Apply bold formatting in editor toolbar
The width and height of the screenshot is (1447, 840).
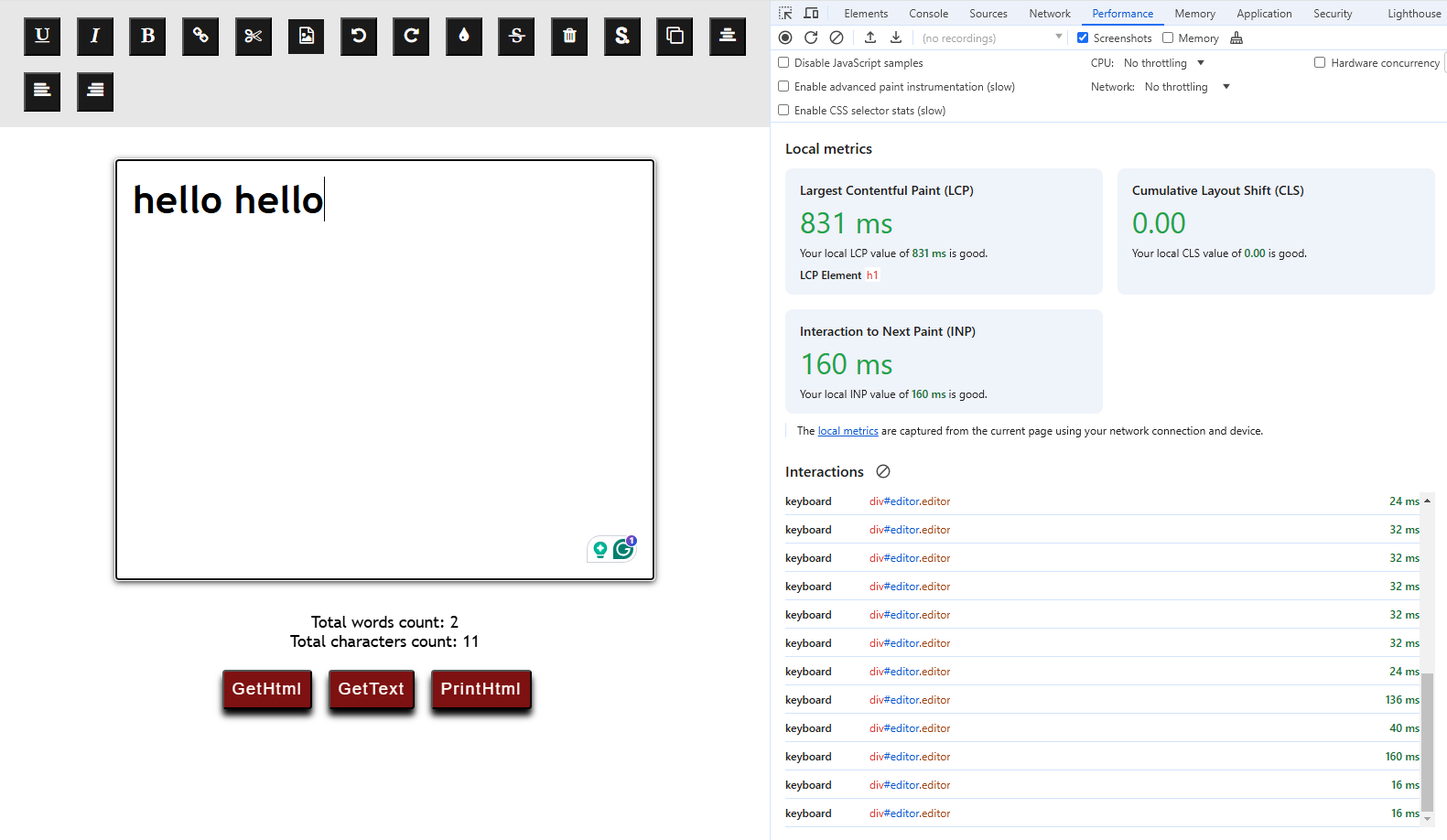point(147,37)
